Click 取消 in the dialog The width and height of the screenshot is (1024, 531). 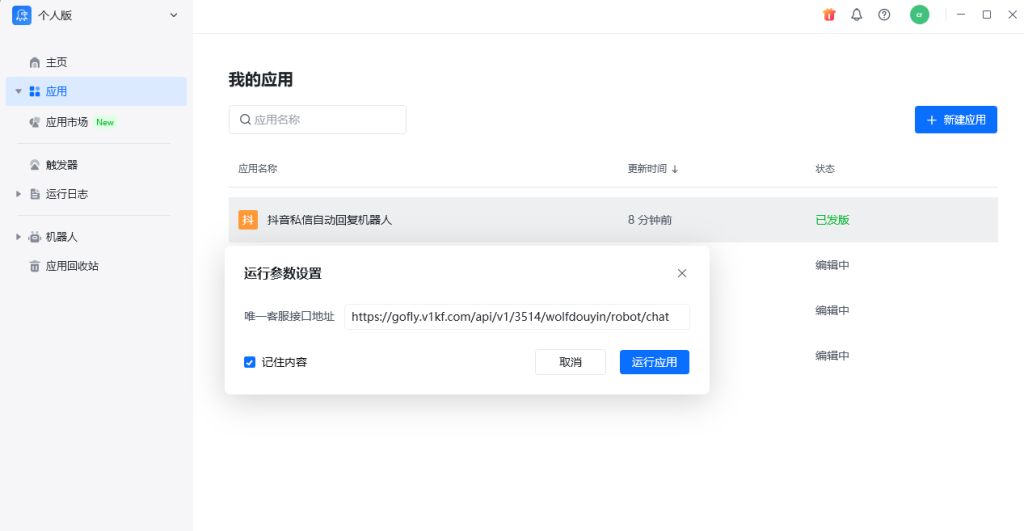[570, 362]
